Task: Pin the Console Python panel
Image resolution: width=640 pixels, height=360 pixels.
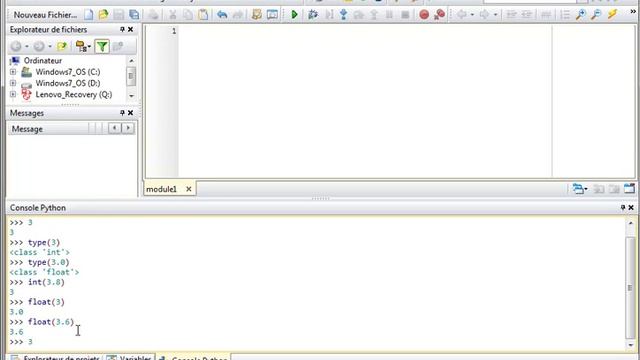Action: point(622,208)
